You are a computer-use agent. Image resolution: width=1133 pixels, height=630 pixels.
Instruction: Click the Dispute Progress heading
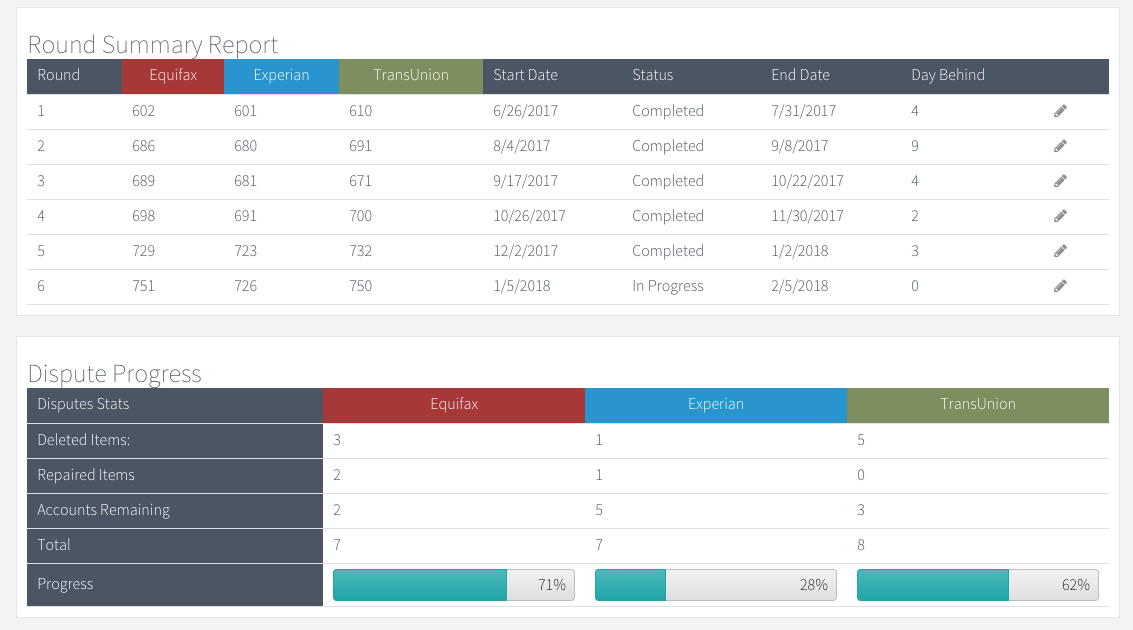[114, 374]
